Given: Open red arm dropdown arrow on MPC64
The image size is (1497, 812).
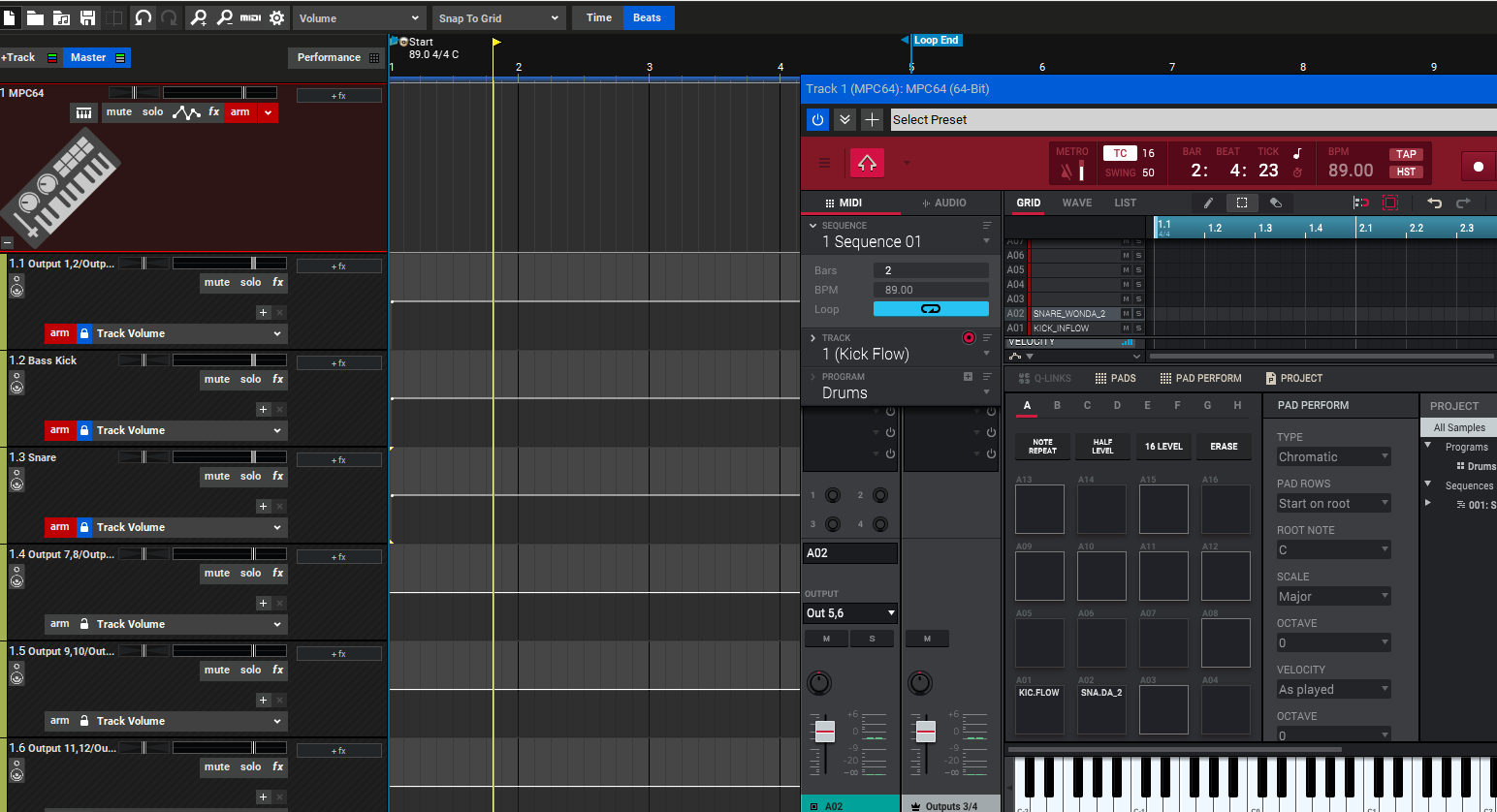Looking at the screenshot, I should (268, 112).
